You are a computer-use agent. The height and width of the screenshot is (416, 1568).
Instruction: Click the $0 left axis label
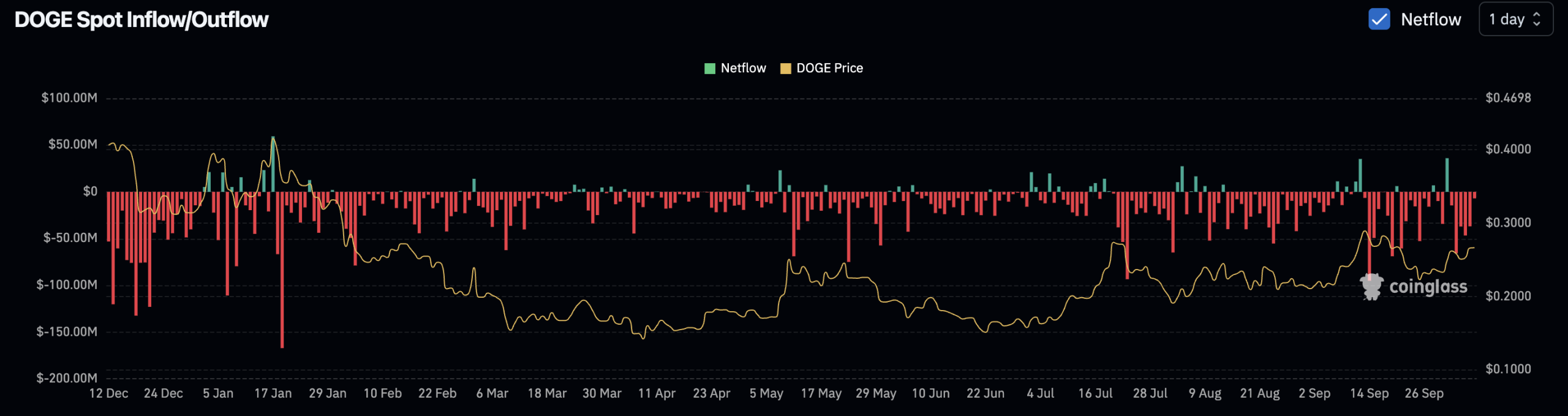pos(90,191)
